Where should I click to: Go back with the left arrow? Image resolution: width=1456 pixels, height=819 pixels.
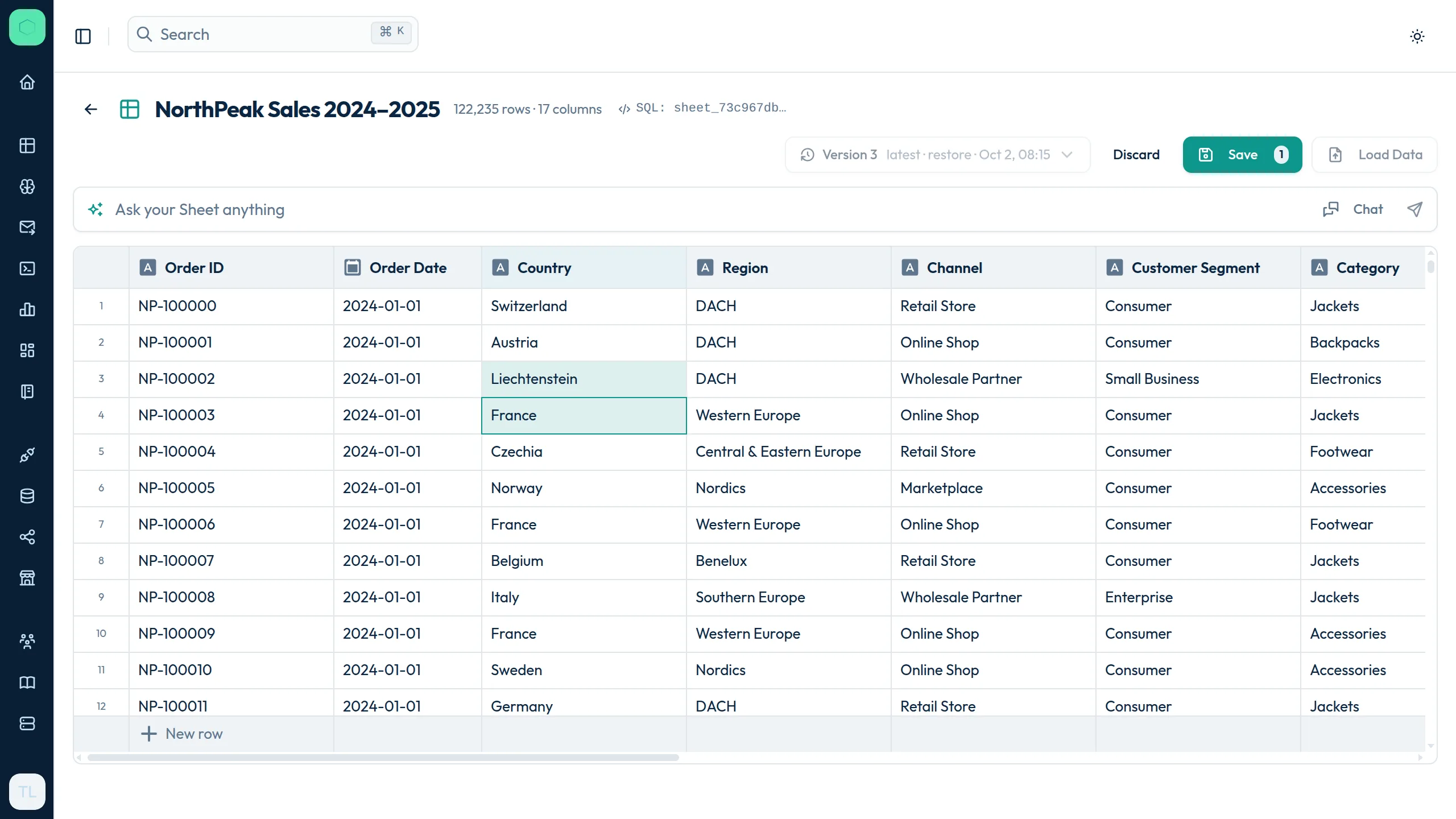tap(91, 109)
